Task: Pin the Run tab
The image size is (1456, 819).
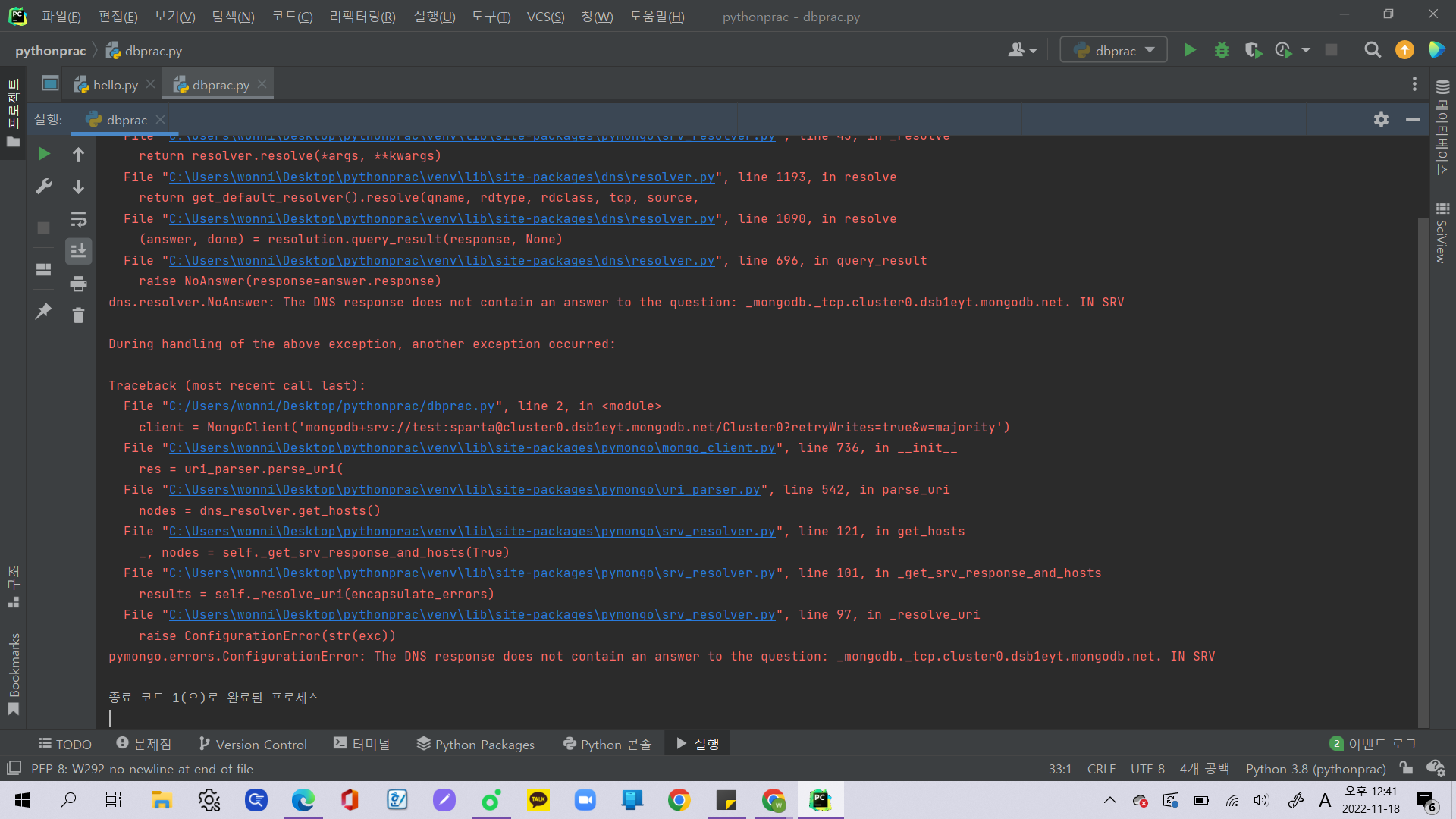Action: (x=44, y=311)
